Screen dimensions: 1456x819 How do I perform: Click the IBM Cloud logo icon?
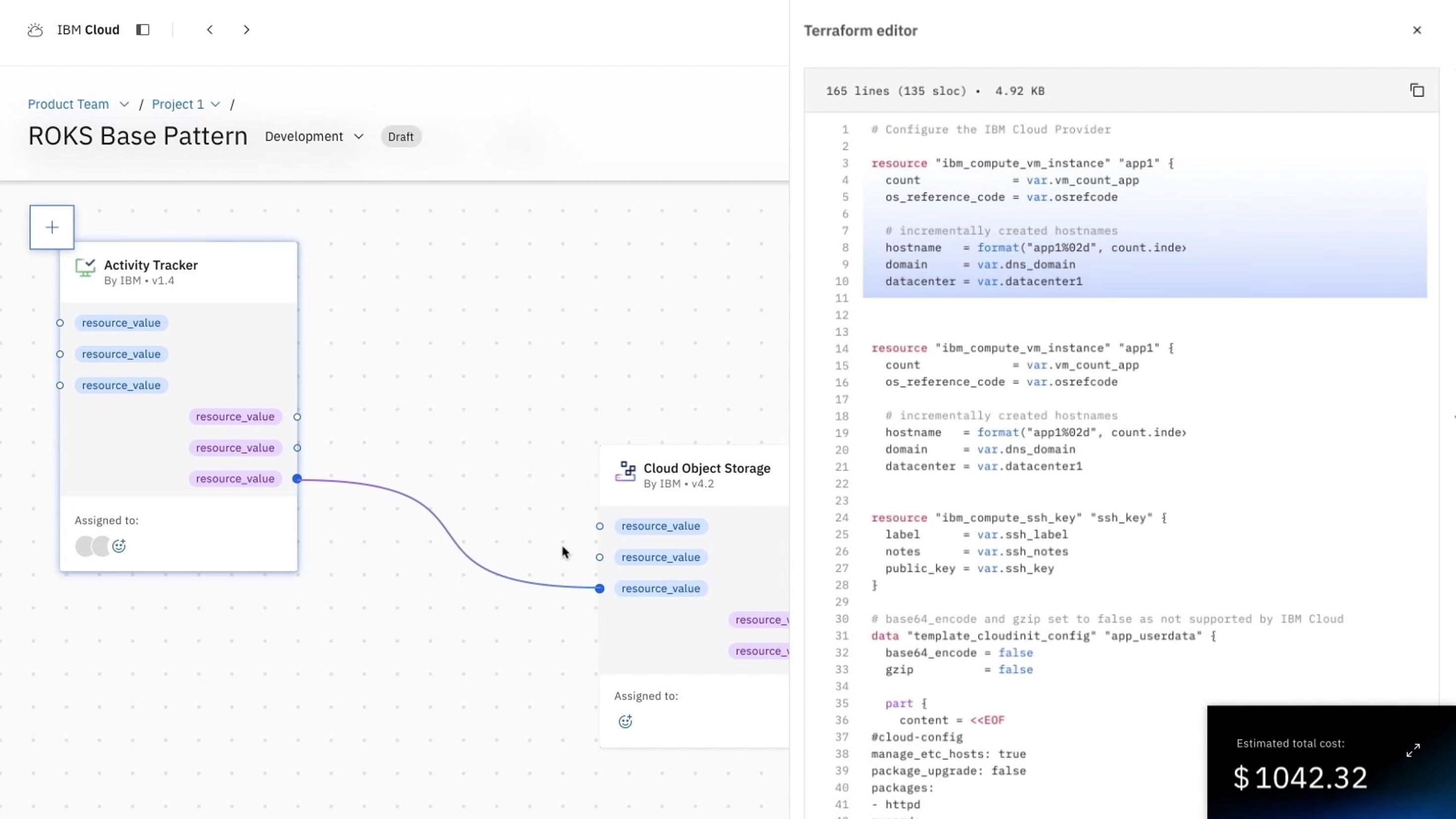[35, 30]
